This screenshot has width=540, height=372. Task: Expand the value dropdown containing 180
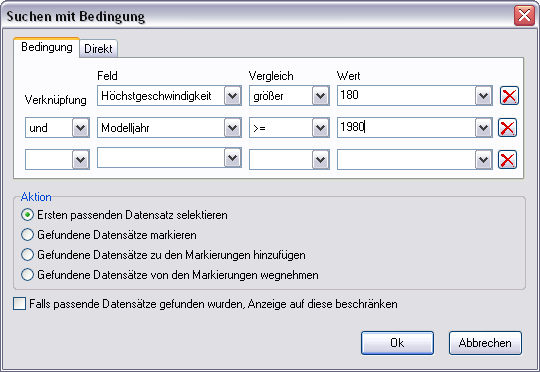(x=484, y=95)
